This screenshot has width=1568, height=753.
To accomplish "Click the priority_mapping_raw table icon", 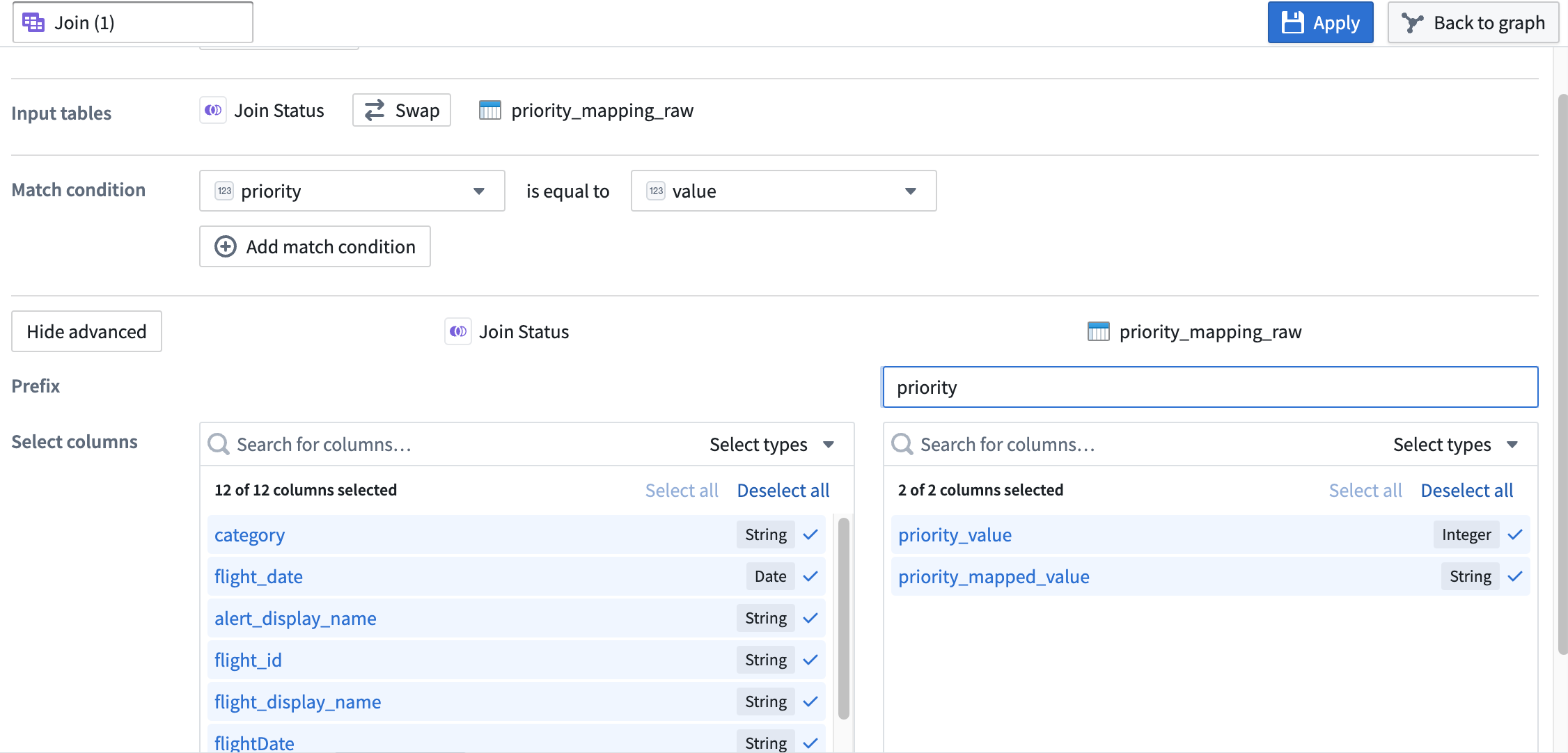I will [x=491, y=110].
